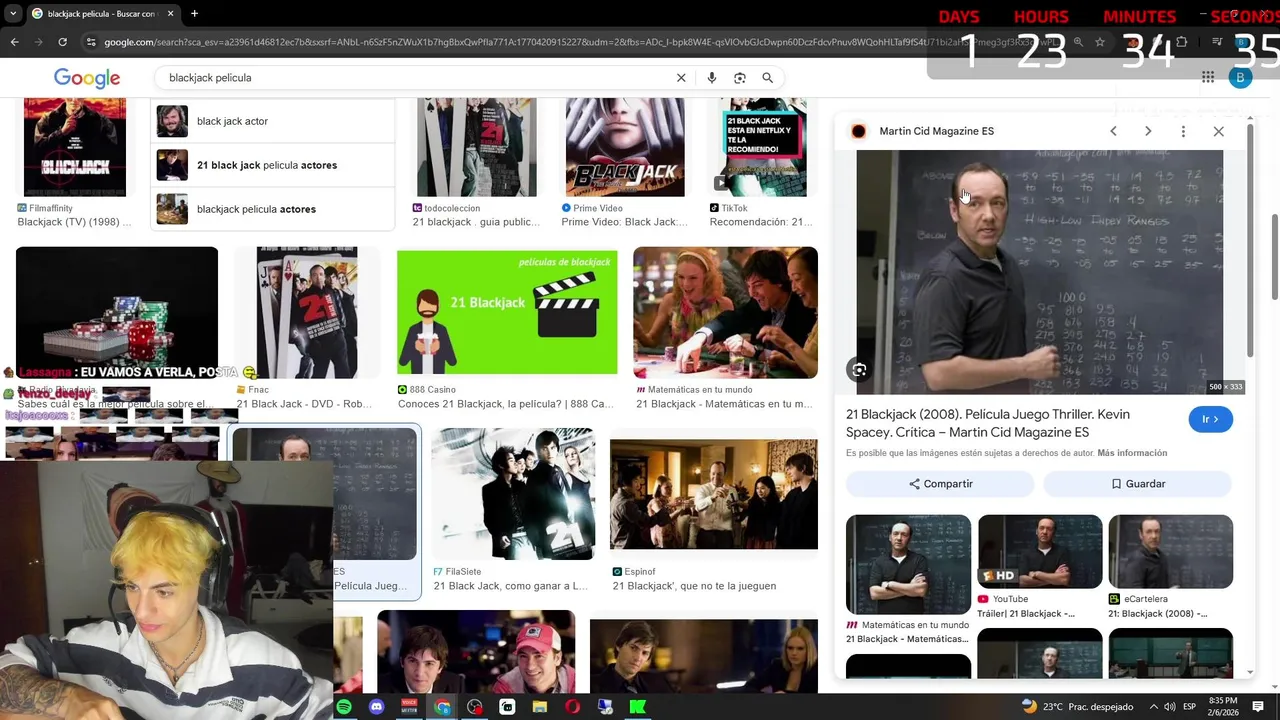The width and height of the screenshot is (1280, 720).
Task: Open search by image (Lens) icon
Action: click(740, 78)
